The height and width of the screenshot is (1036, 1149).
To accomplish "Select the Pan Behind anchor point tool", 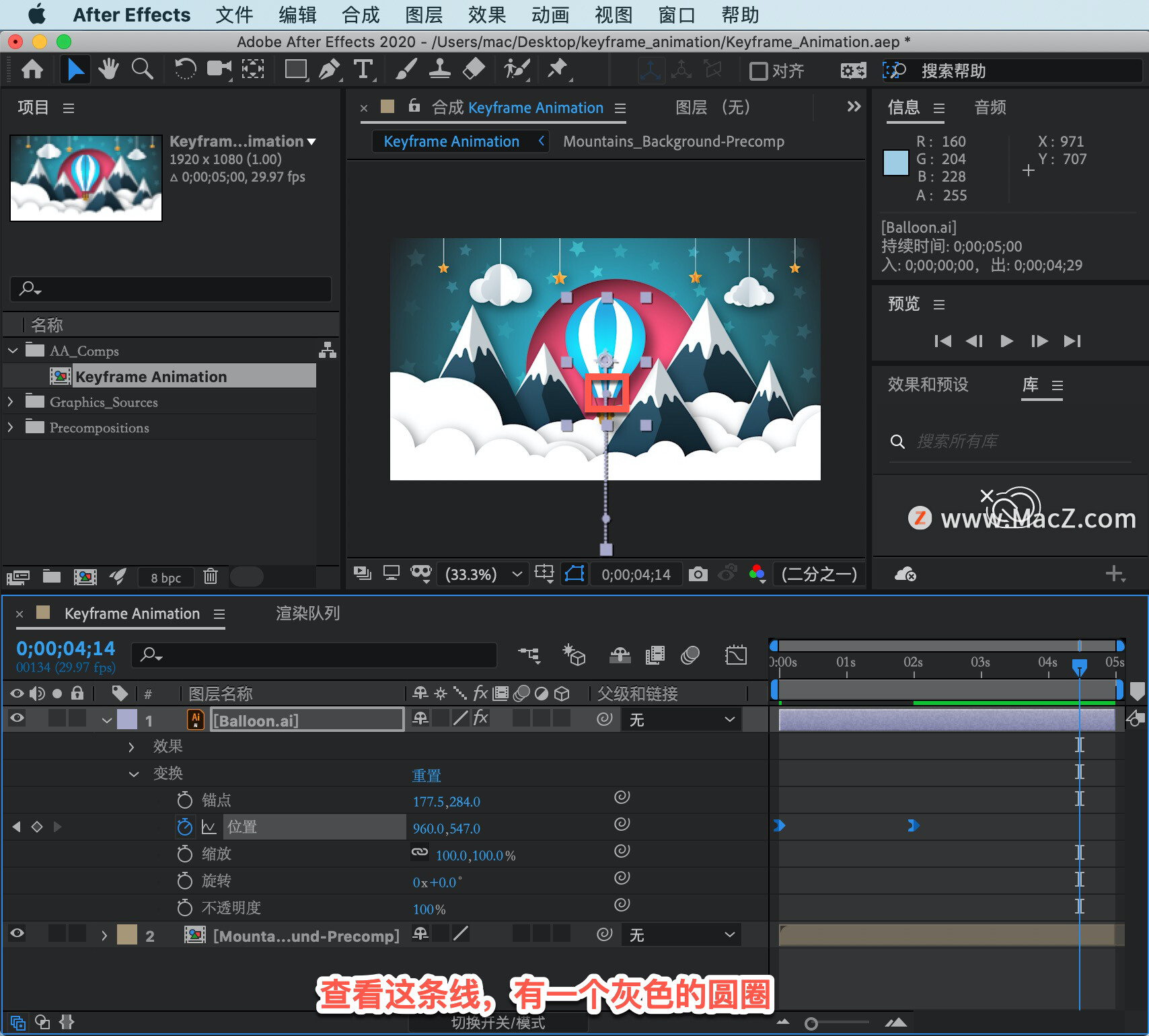I will tap(253, 69).
